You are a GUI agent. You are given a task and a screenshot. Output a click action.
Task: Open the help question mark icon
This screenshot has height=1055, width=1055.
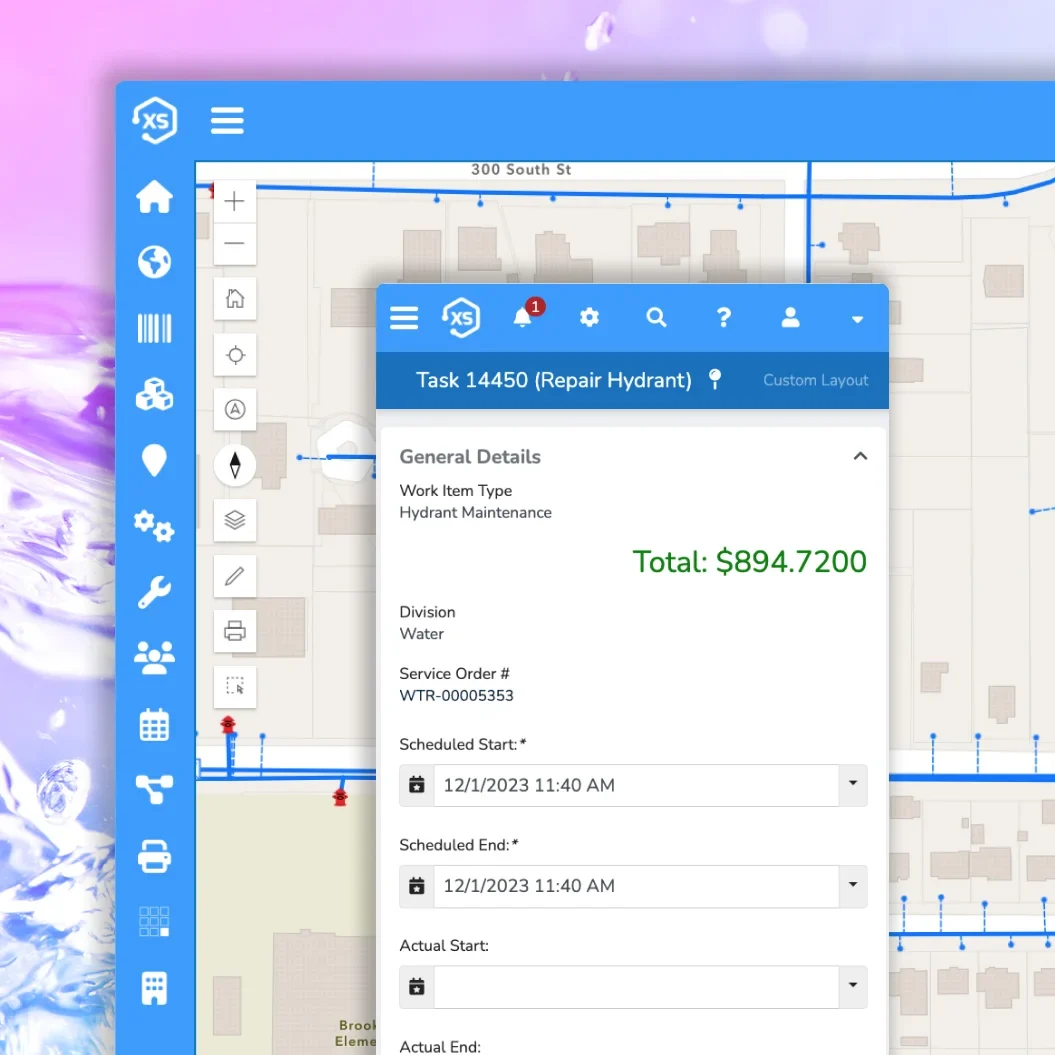(x=723, y=317)
